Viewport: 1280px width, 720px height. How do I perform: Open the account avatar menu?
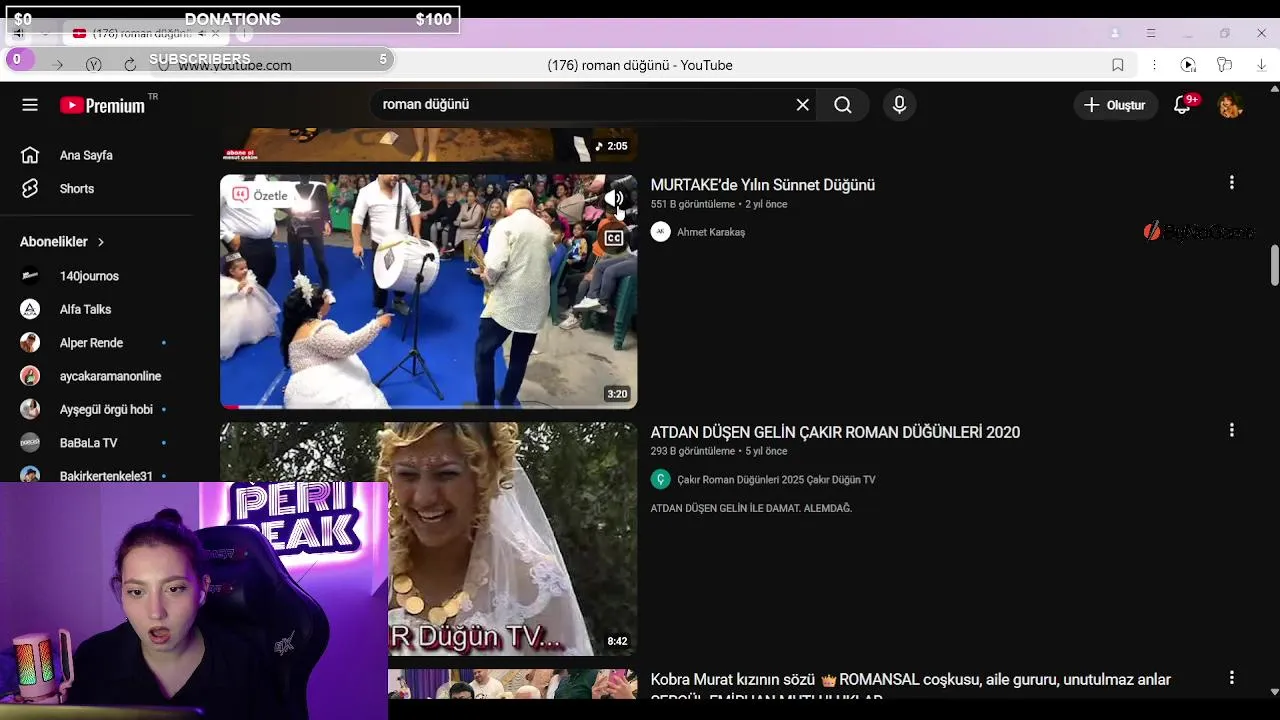[x=1230, y=105]
